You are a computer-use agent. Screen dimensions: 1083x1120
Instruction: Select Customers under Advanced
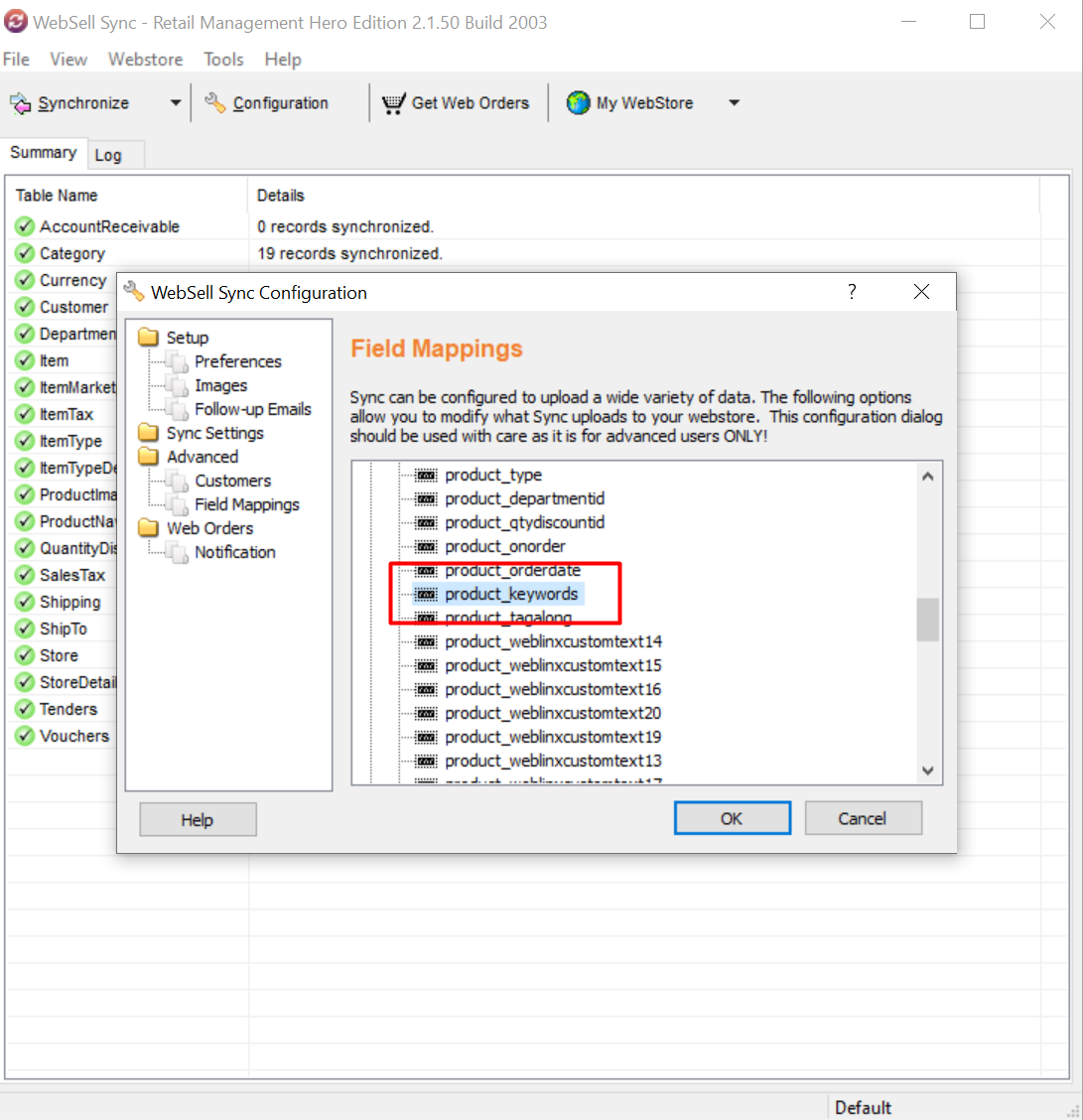coord(232,481)
